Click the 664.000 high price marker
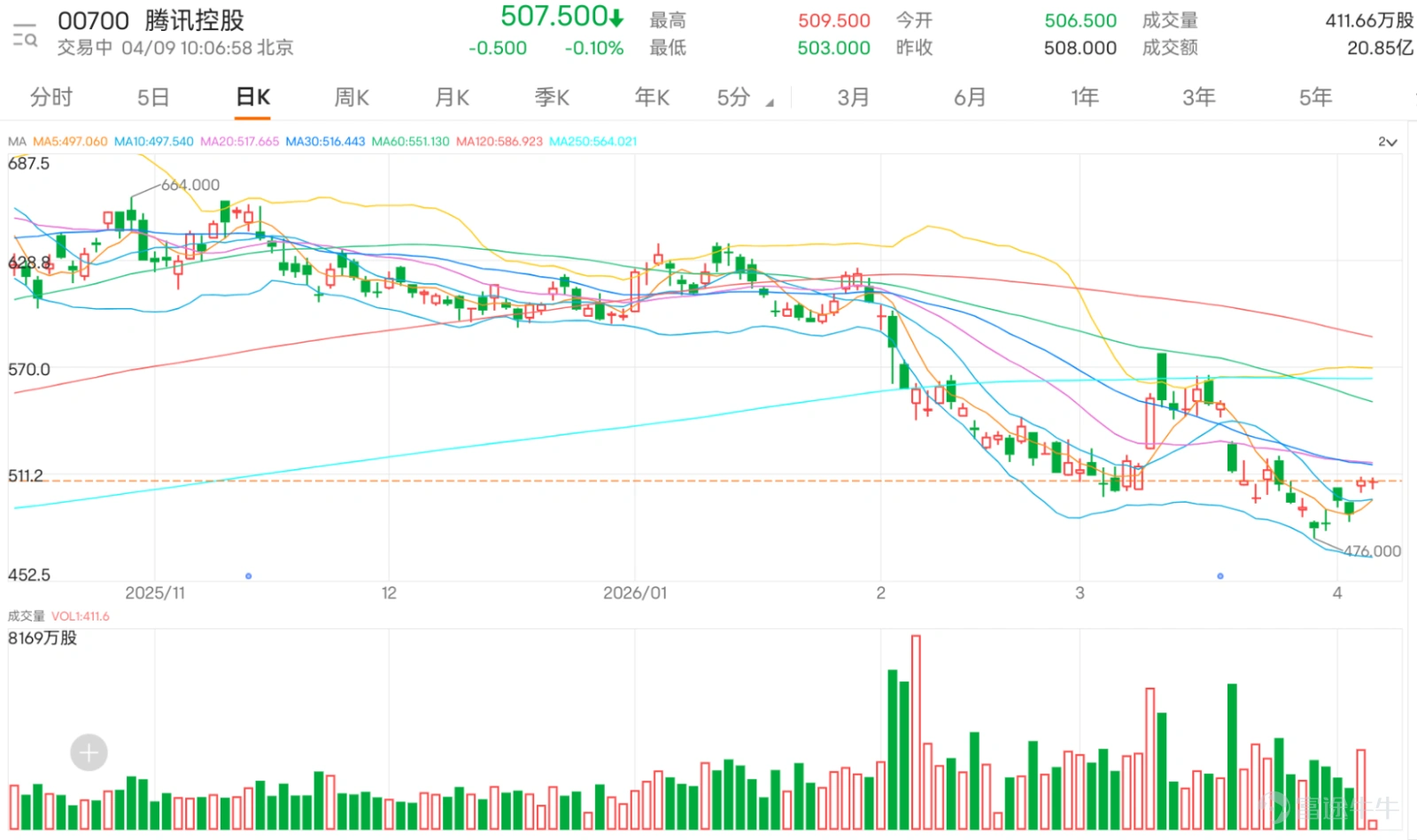This screenshot has width=1417, height=840. click(x=190, y=185)
